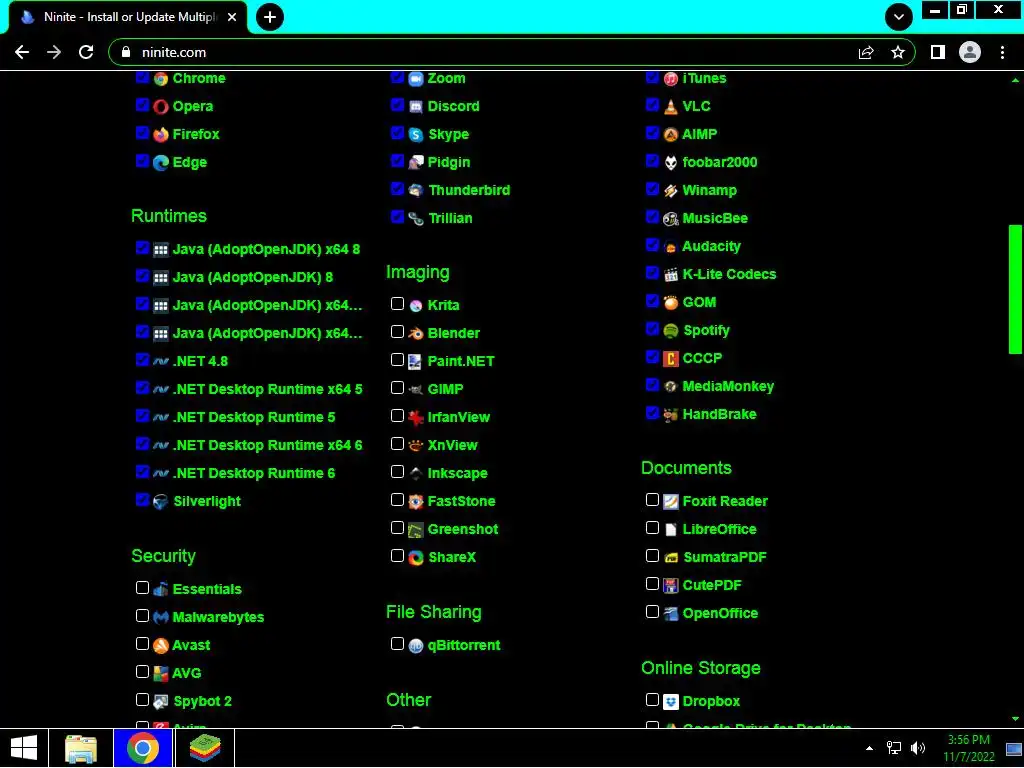Click the Avast icon
Image resolution: width=1024 pixels, height=768 pixels.
(161, 646)
